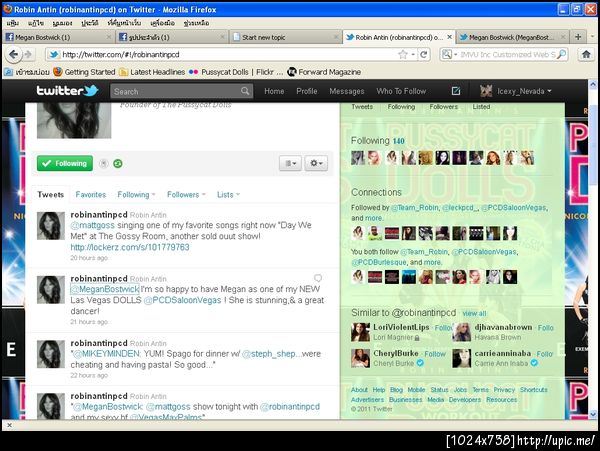Click CherylBurke profile picture
The image size is (600, 451).
360,358
